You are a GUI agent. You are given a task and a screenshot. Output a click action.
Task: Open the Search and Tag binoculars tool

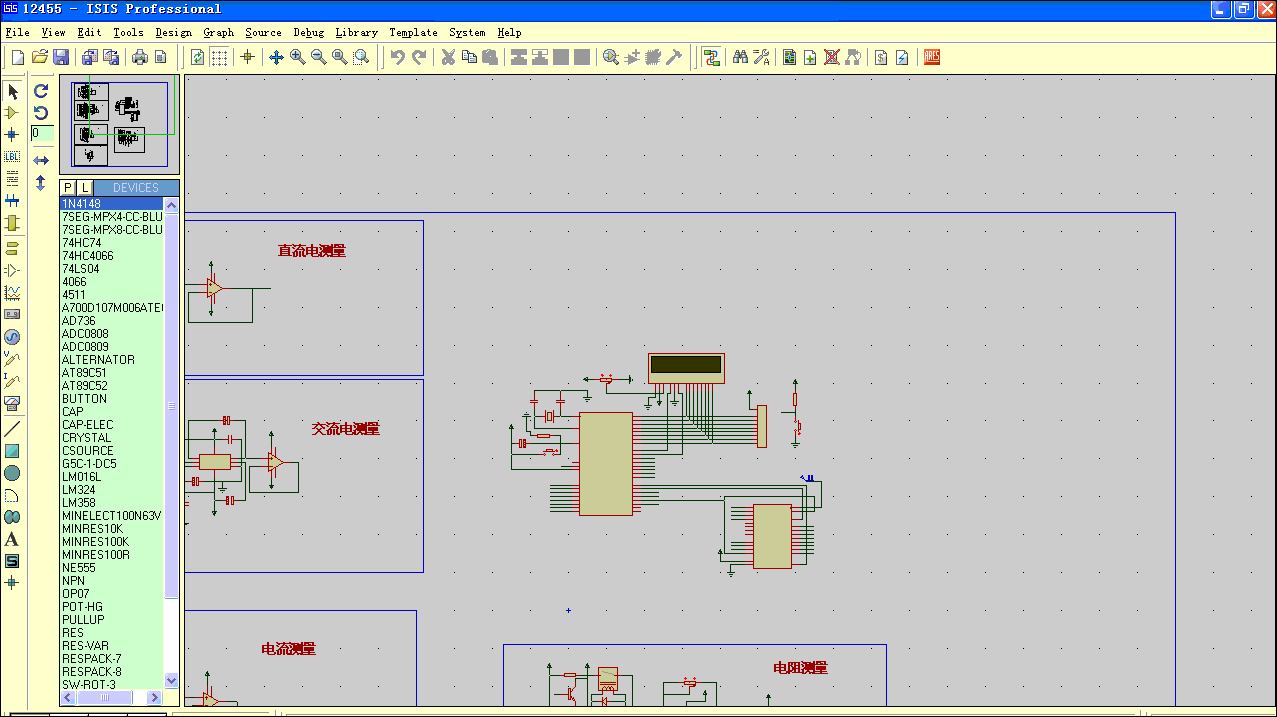740,57
